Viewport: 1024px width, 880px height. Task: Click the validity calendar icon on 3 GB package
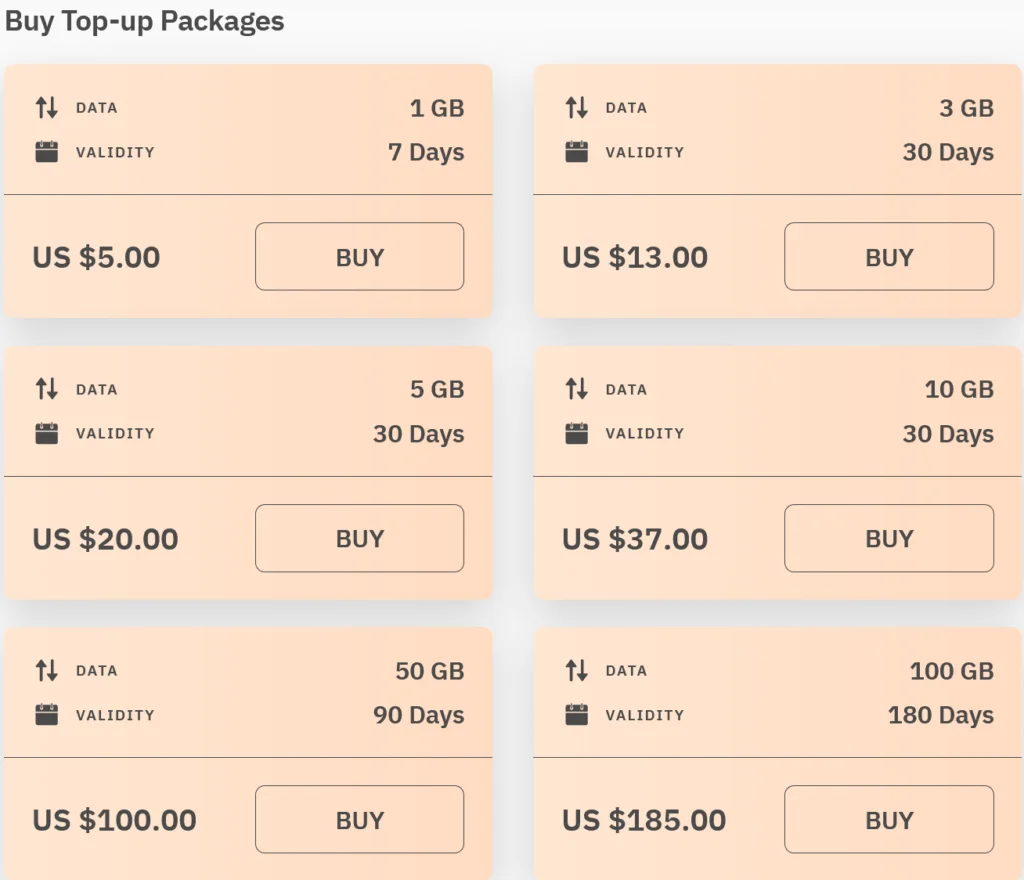pyautogui.click(x=576, y=152)
